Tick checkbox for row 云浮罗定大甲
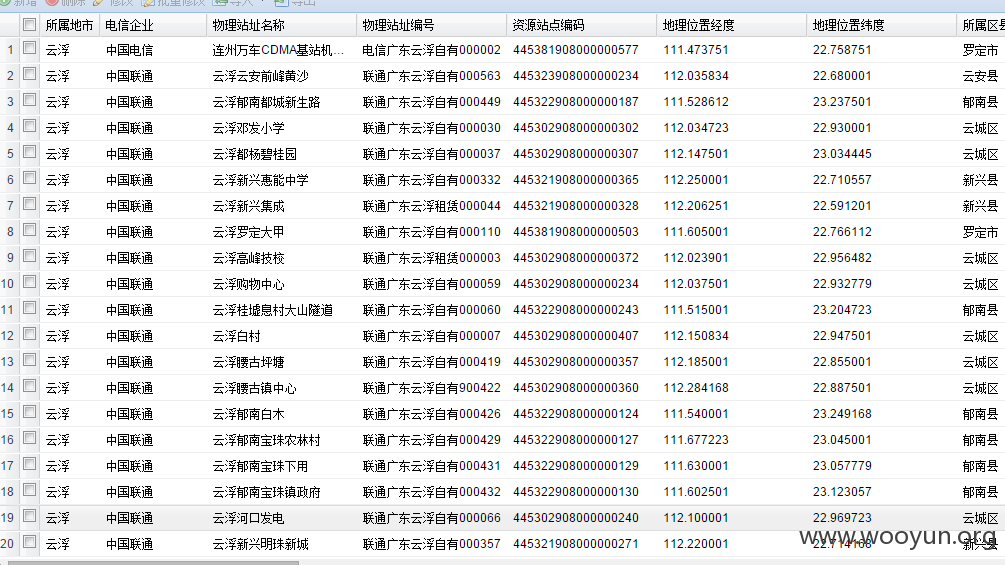1005x565 pixels. point(29,230)
